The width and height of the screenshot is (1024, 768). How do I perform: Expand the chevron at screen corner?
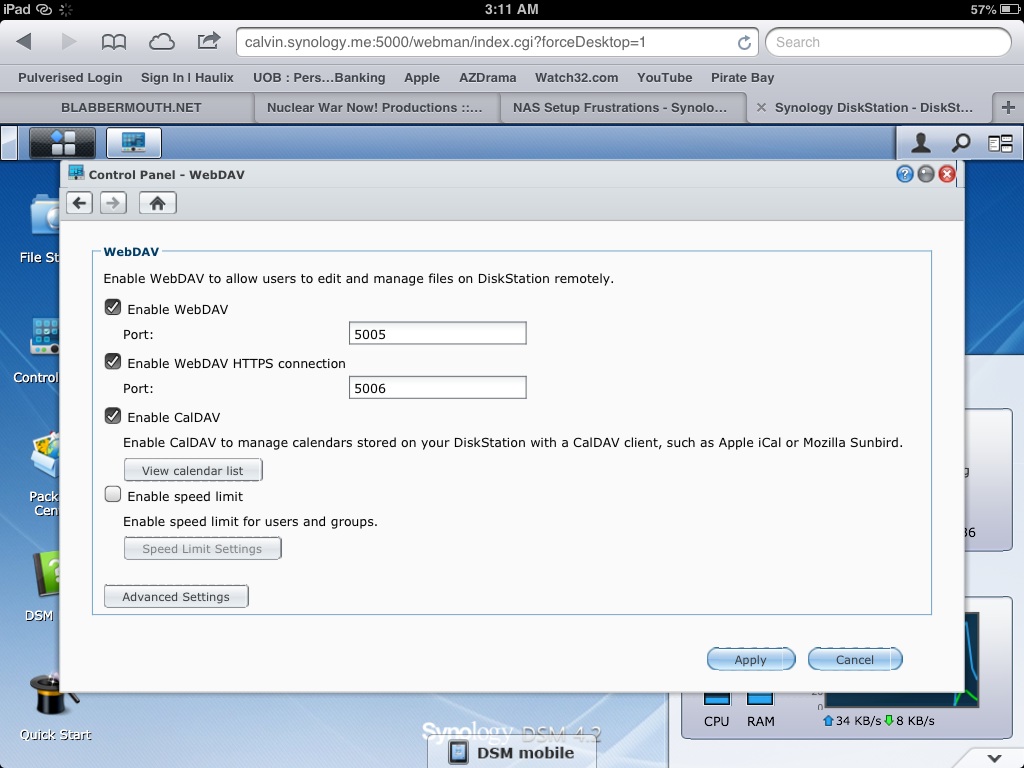coord(995,758)
